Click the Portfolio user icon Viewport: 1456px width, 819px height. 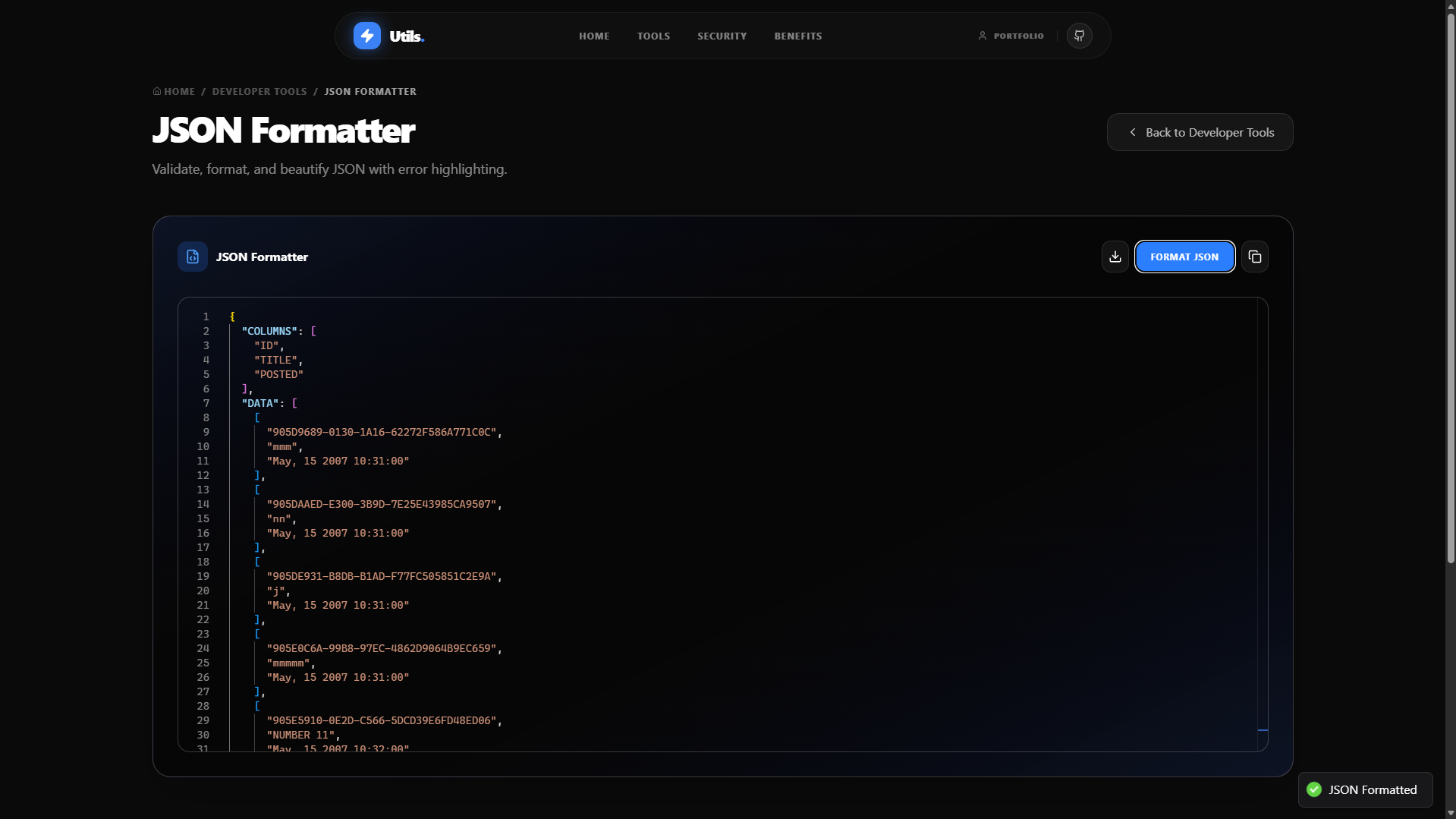[983, 35]
